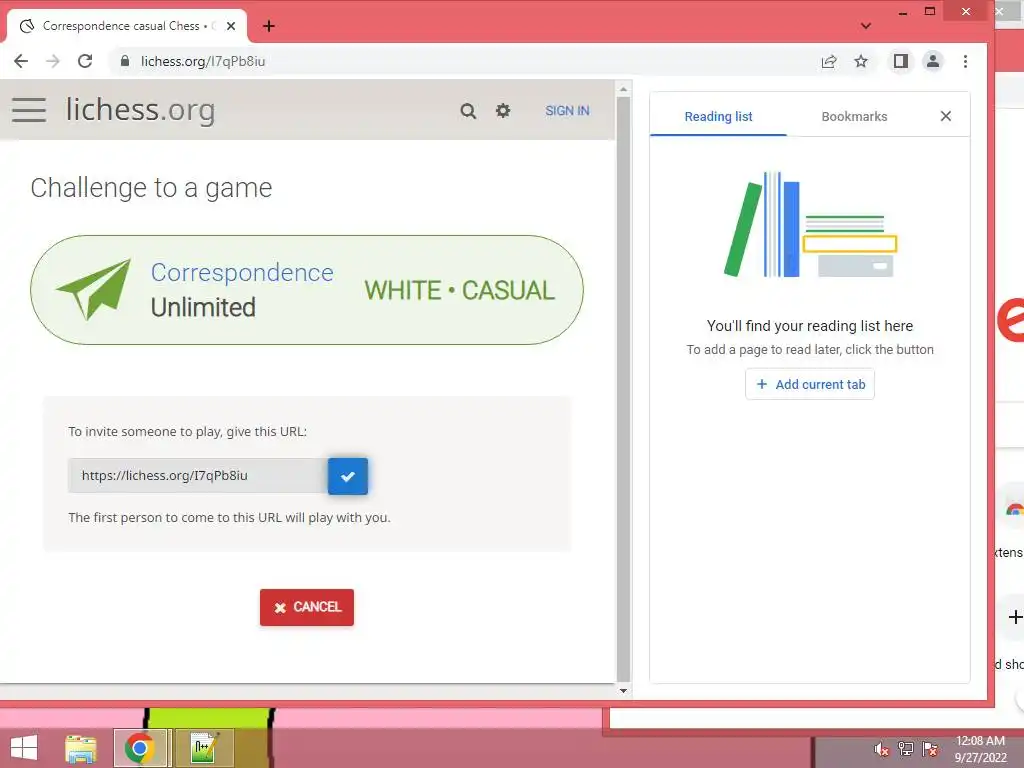The height and width of the screenshot is (768, 1024).
Task: Open lichess settings gear icon
Action: 503,110
